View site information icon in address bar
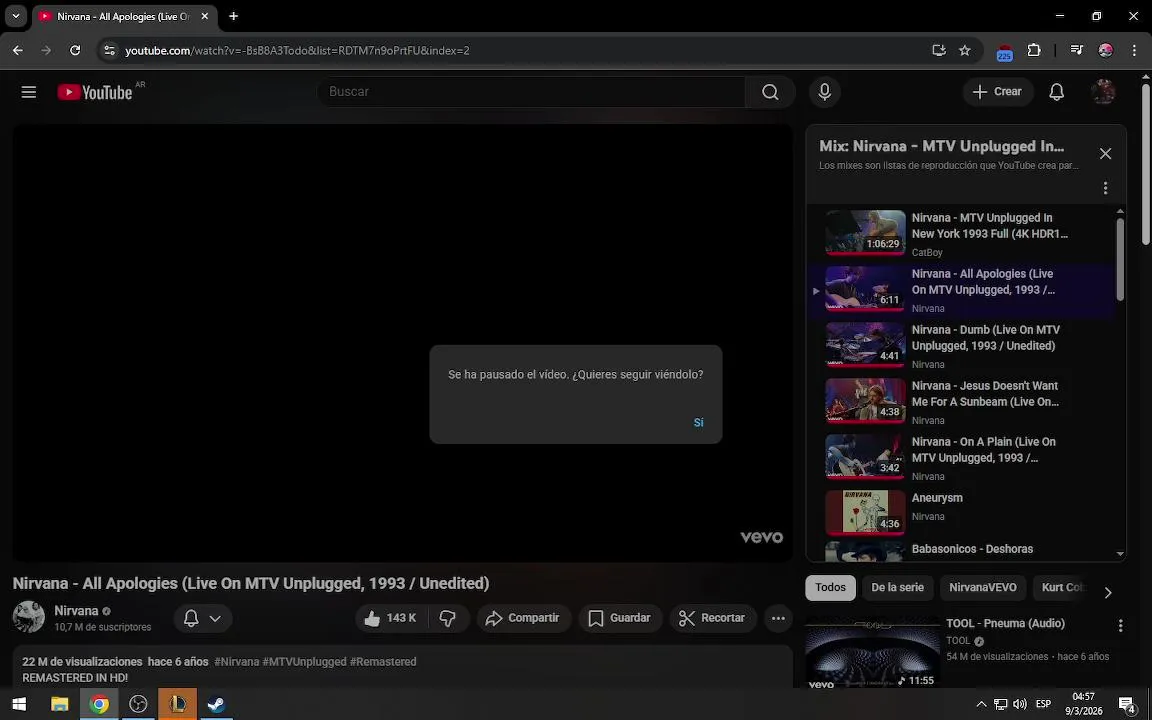1152x720 pixels. pyautogui.click(x=109, y=50)
